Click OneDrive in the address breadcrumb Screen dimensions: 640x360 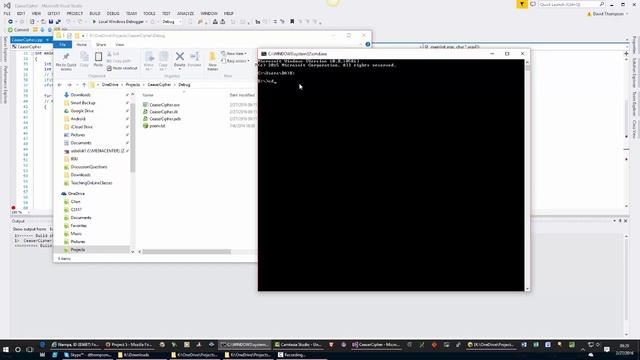(x=110, y=85)
